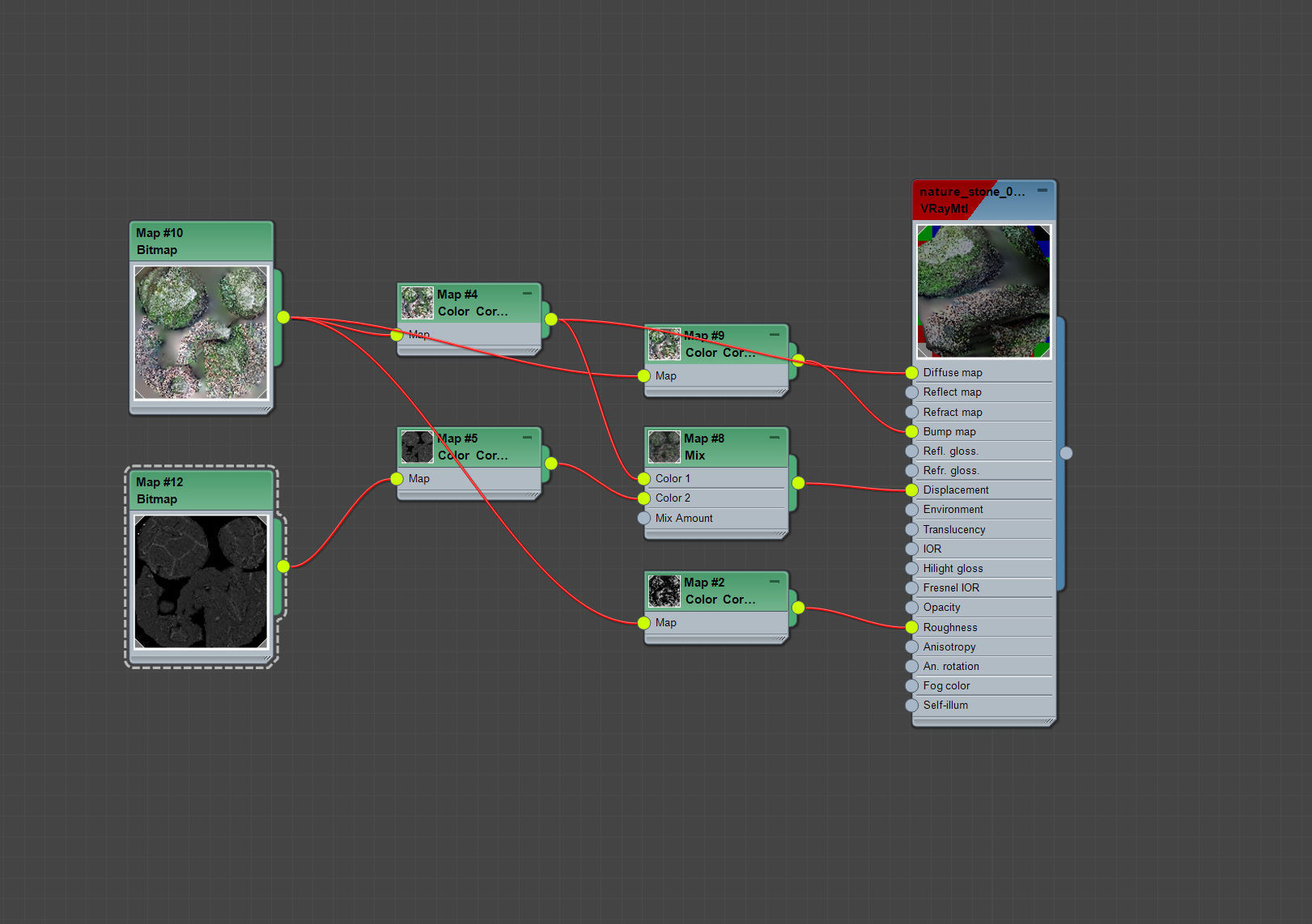The width and height of the screenshot is (1312, 924).
Task: Select the Diffuse map slot on VRayMtl
Action: click(983, 373)
